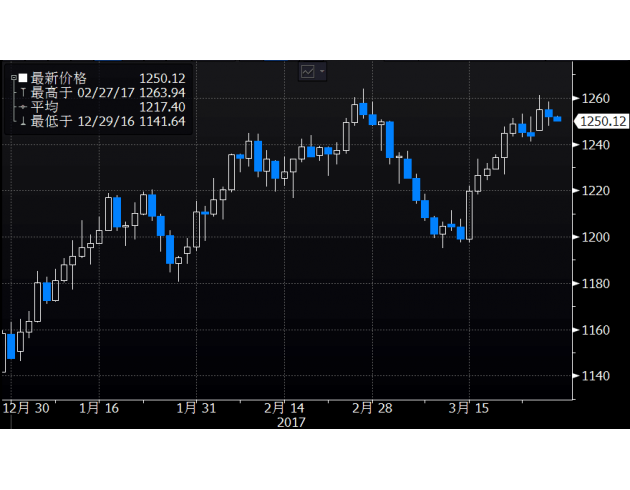Click the 平均 average line icon
The width and height of the screenshot is (630, 490).
tap(23, 107)
